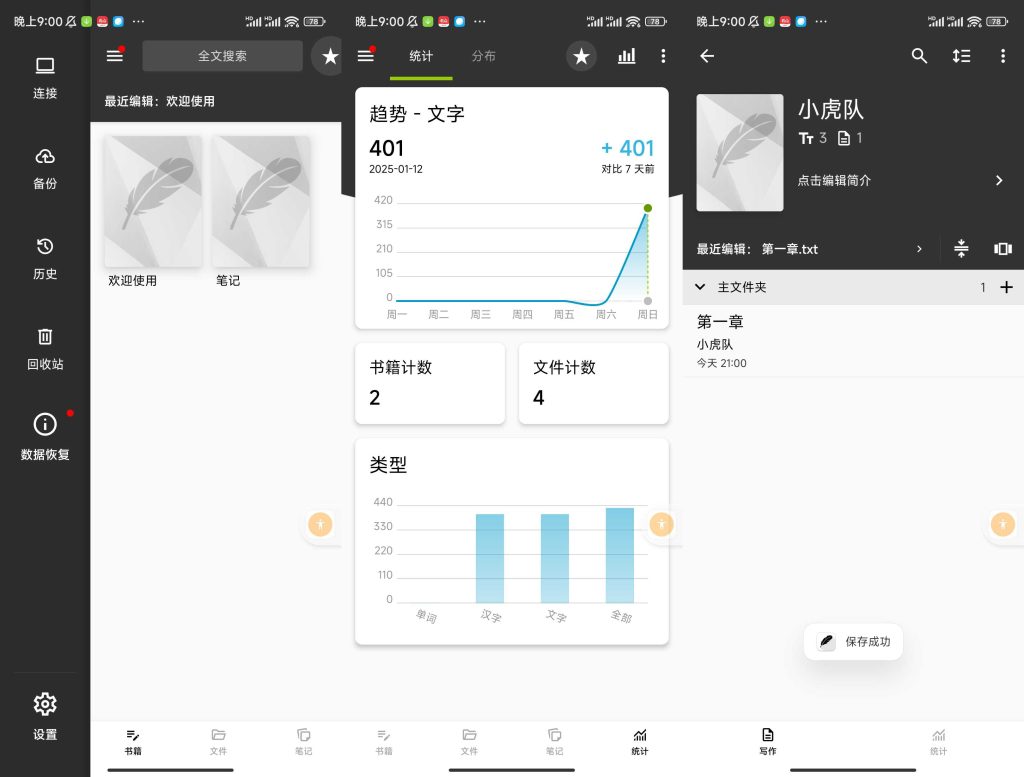
Task: Tap the search magnifier on 小虎队 screen
Action: coord(919,56)
